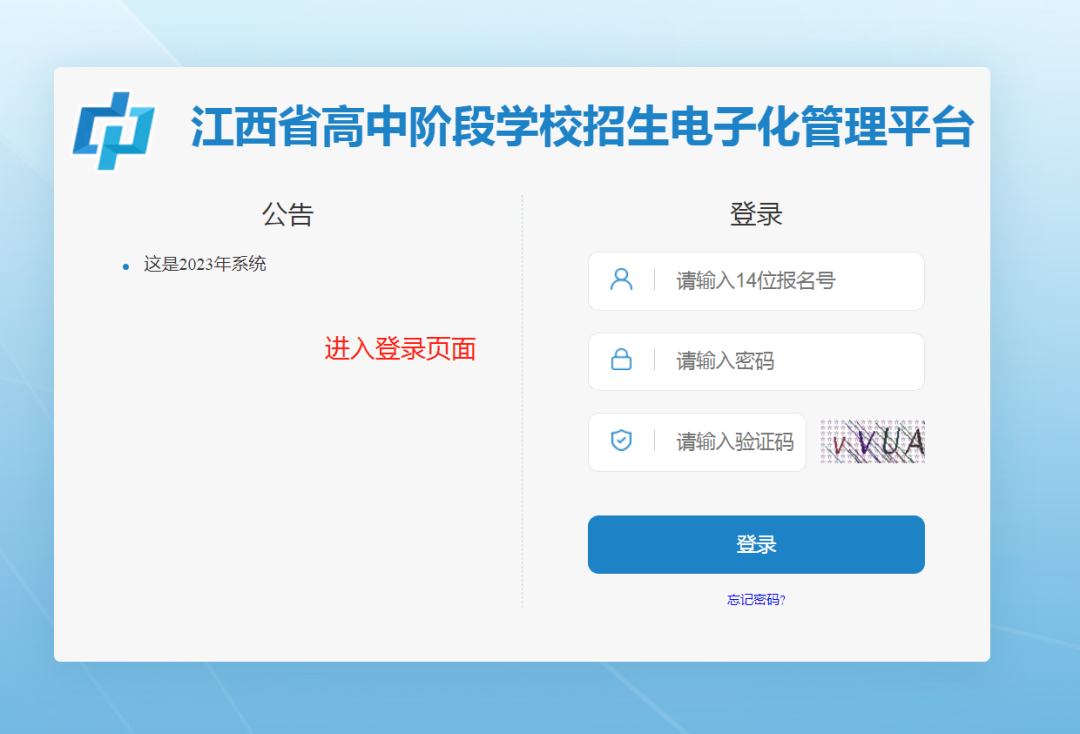
Task: Click the separator line beside the lock icon
Action: (654, 360)
